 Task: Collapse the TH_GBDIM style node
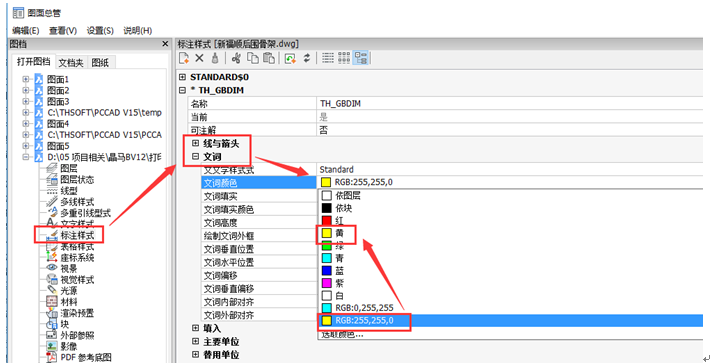click(182, 90)
